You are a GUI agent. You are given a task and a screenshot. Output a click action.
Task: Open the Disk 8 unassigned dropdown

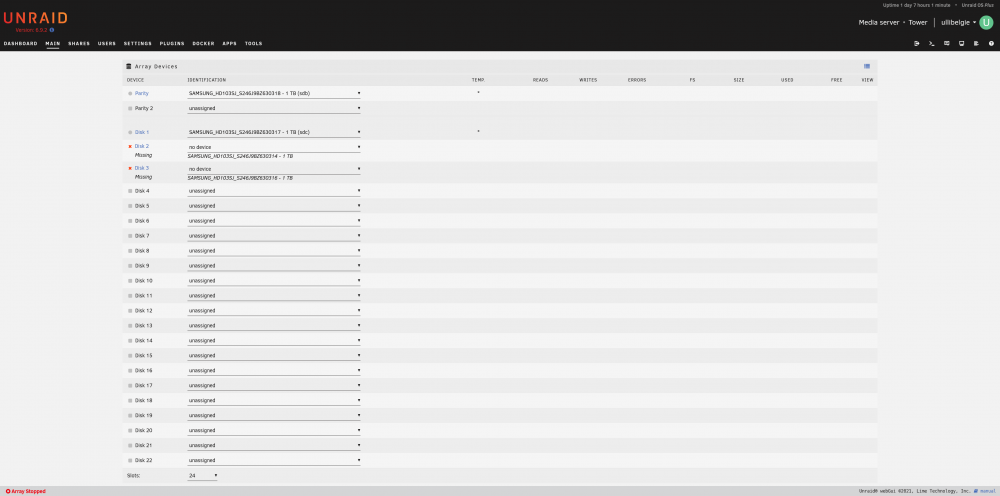coord(274,251)
